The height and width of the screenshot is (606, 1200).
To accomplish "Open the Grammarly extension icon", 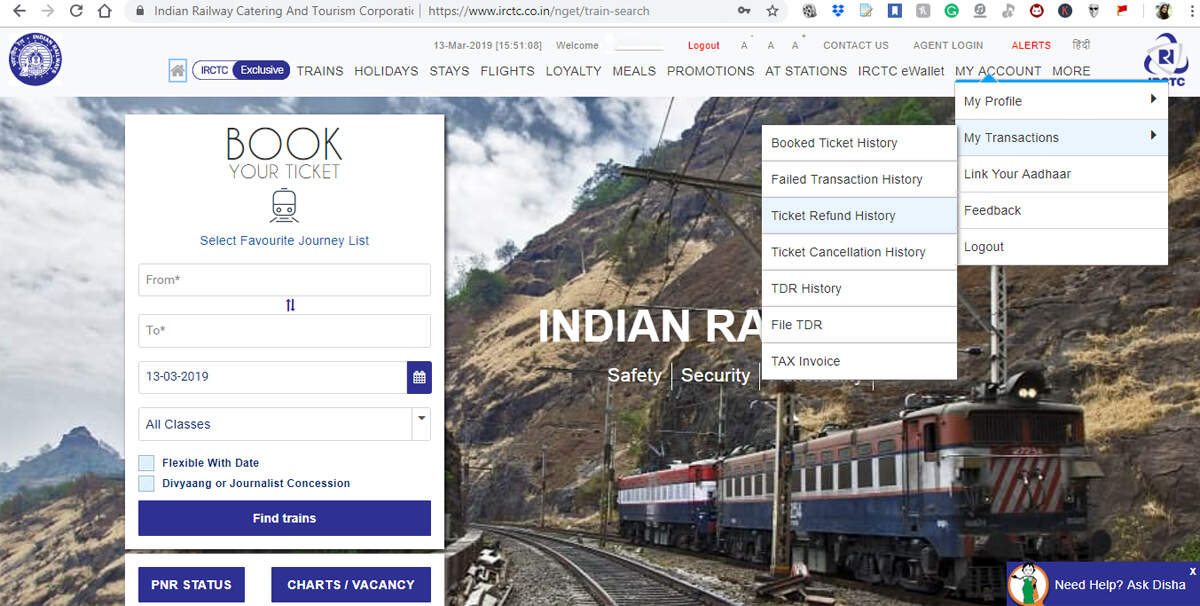I will tap(951, 11).
